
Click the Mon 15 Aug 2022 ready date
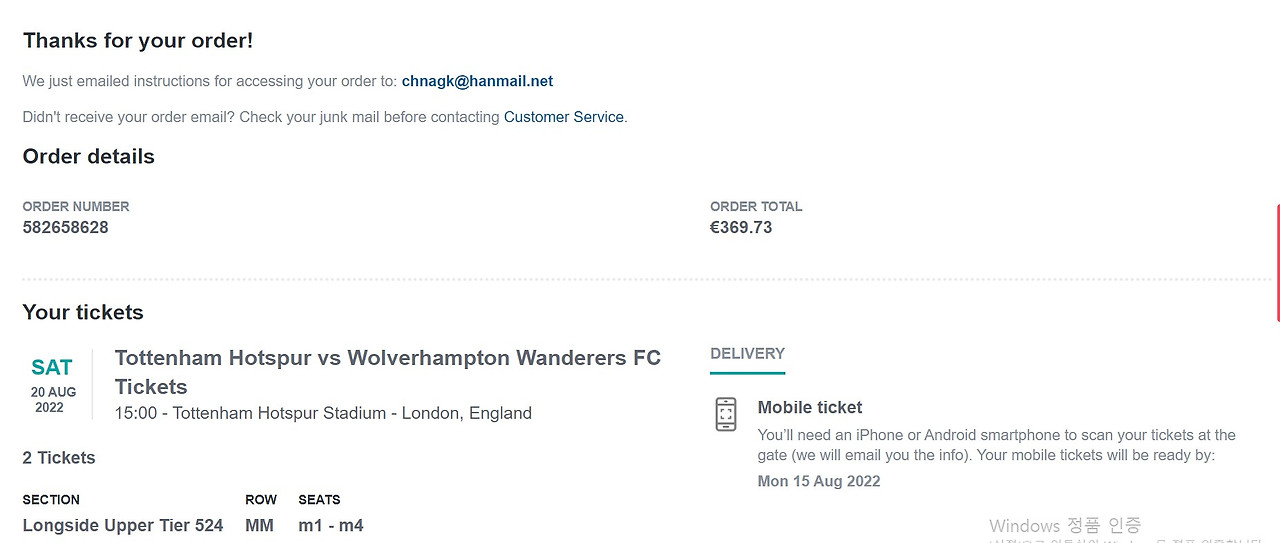819,481
